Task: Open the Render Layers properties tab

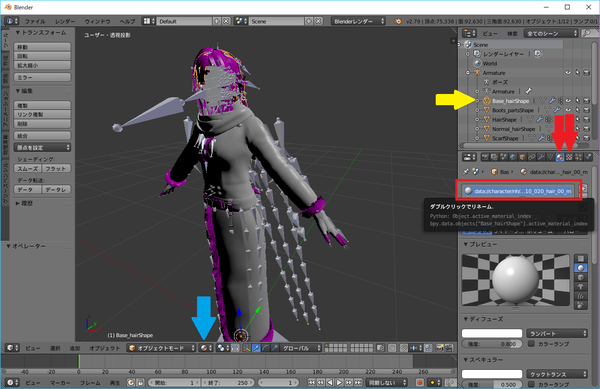Action: tap(494, 157)
